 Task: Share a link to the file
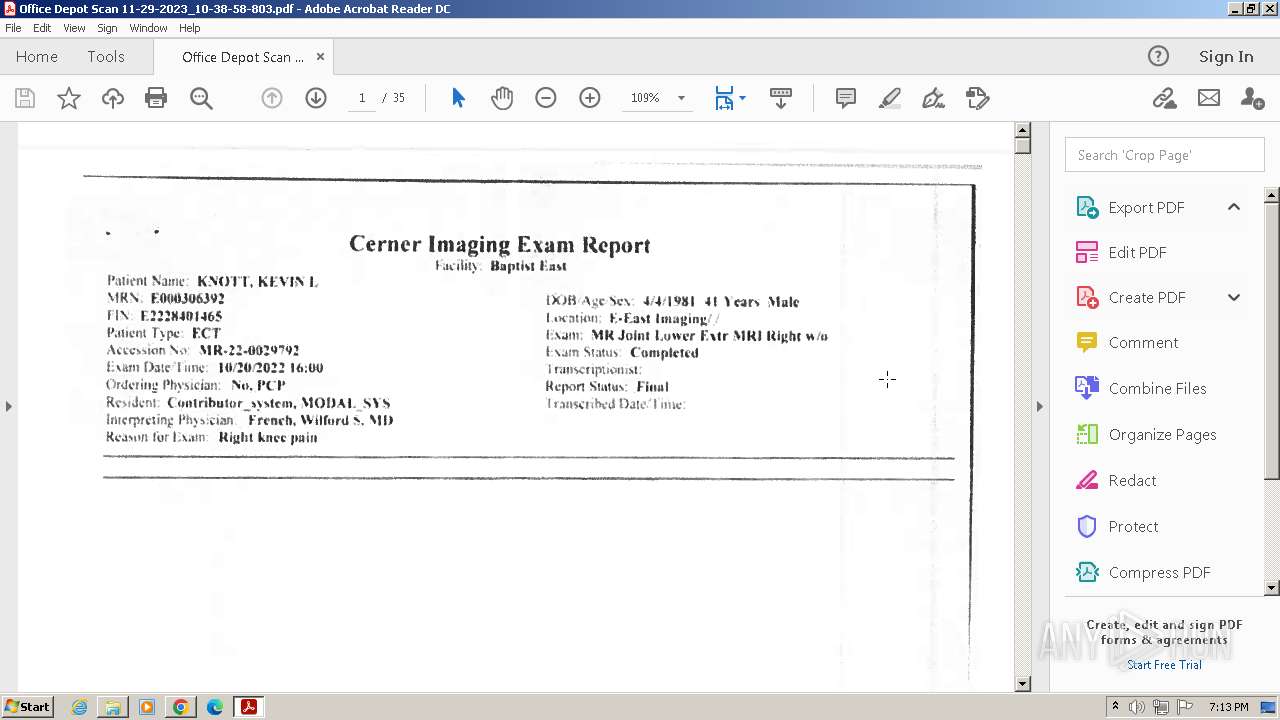point(1164,98)
